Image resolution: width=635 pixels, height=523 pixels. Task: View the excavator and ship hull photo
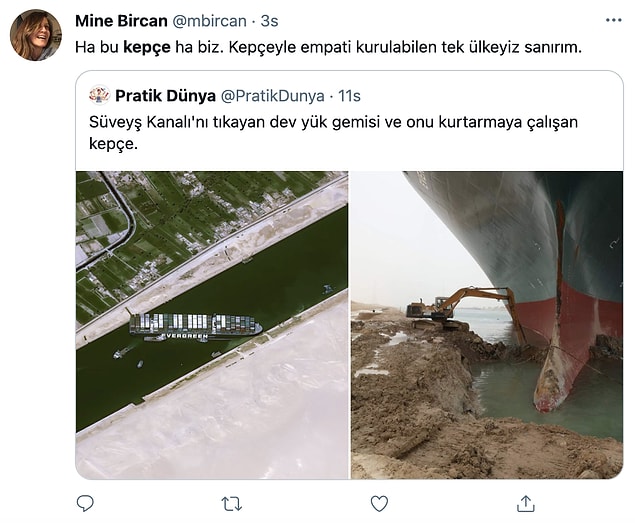click(487, 325)
